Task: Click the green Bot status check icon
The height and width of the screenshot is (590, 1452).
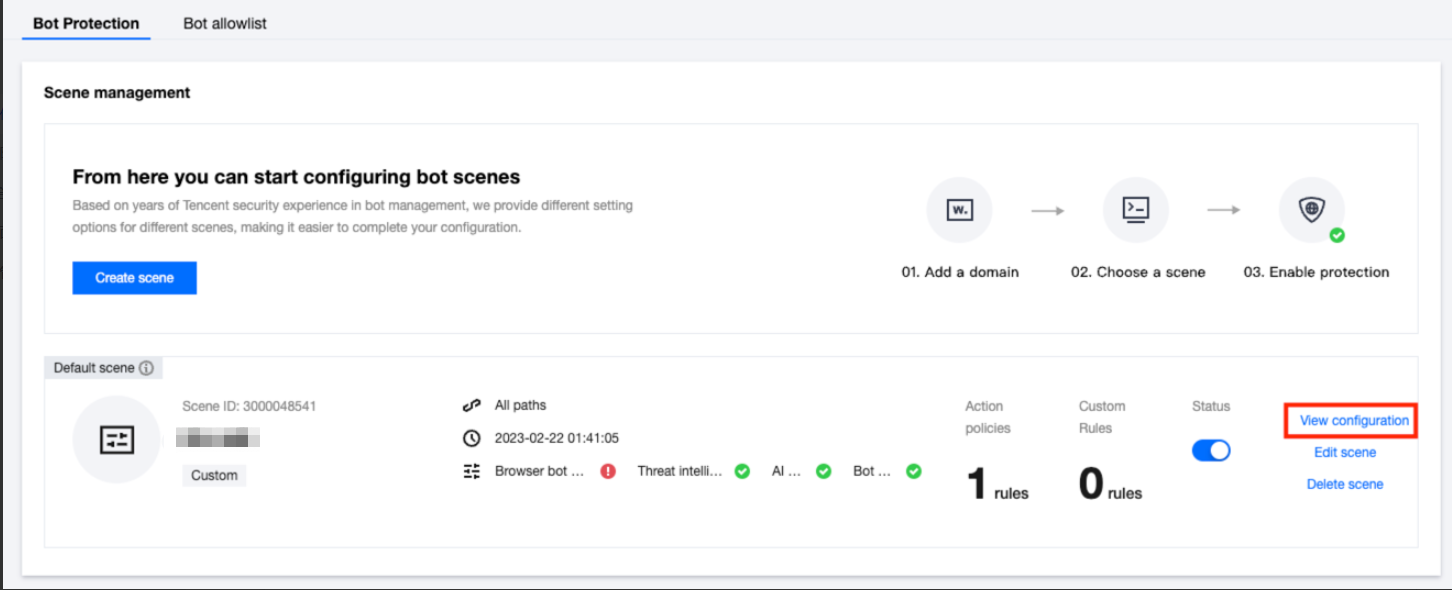Action: point(913,471)
